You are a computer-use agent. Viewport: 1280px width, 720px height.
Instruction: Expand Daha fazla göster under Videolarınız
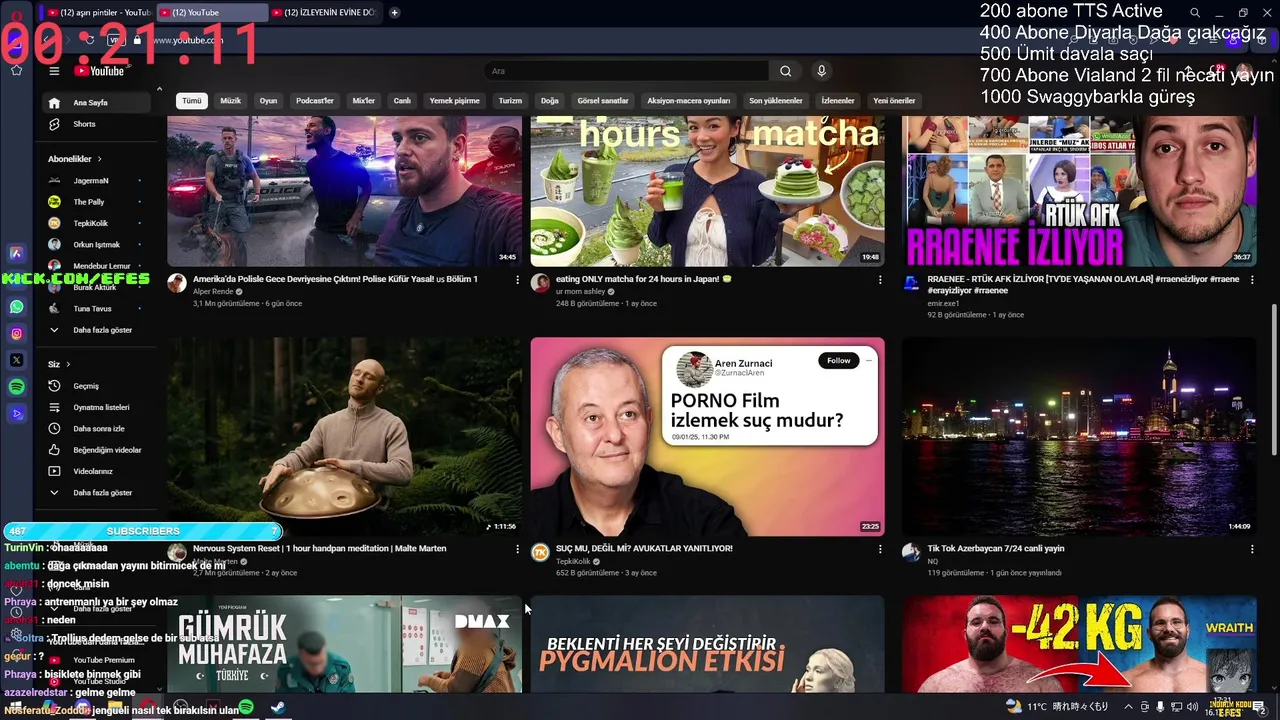coord(98,493)
